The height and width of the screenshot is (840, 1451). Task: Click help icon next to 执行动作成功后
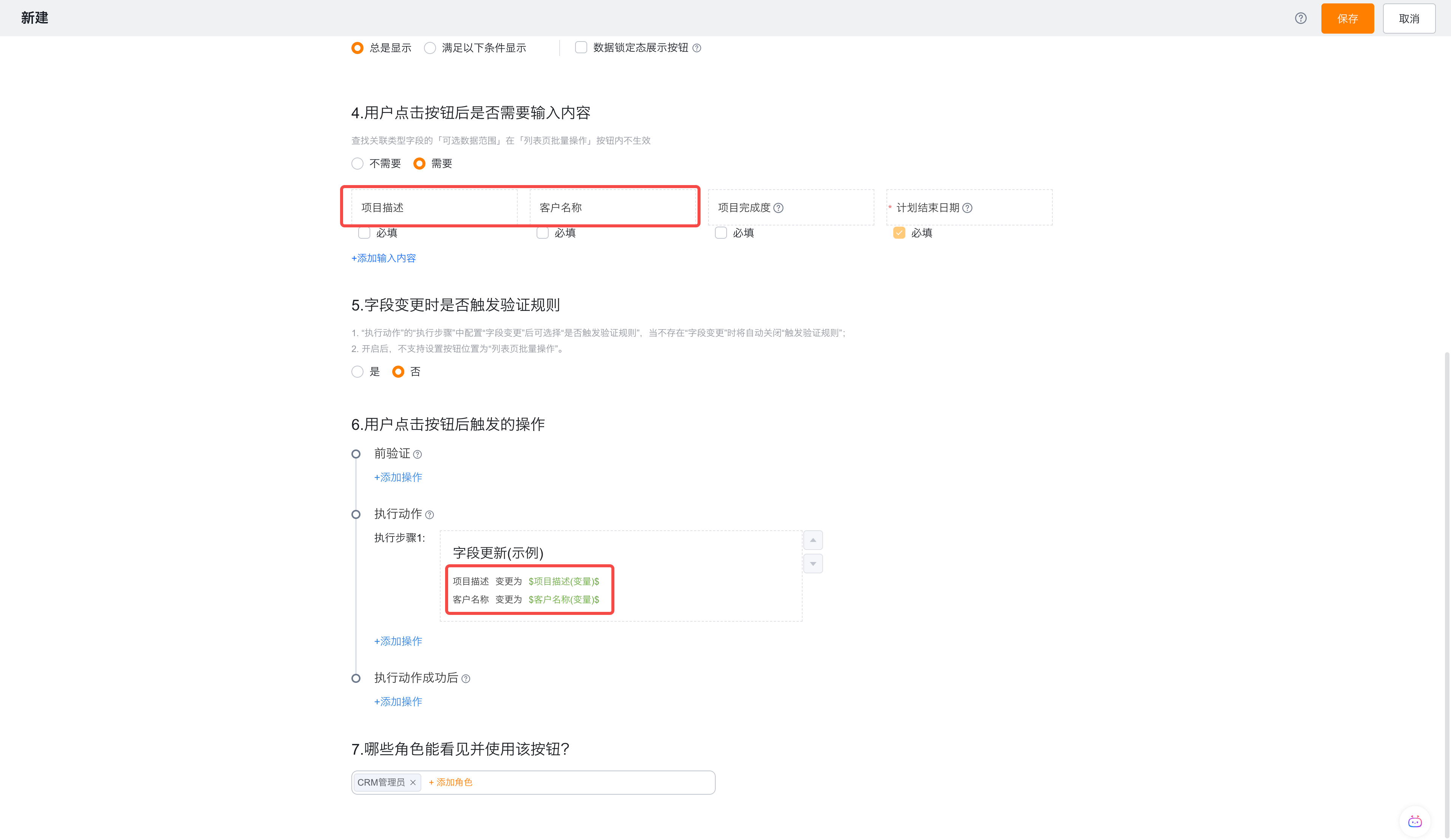click(466, 679)
